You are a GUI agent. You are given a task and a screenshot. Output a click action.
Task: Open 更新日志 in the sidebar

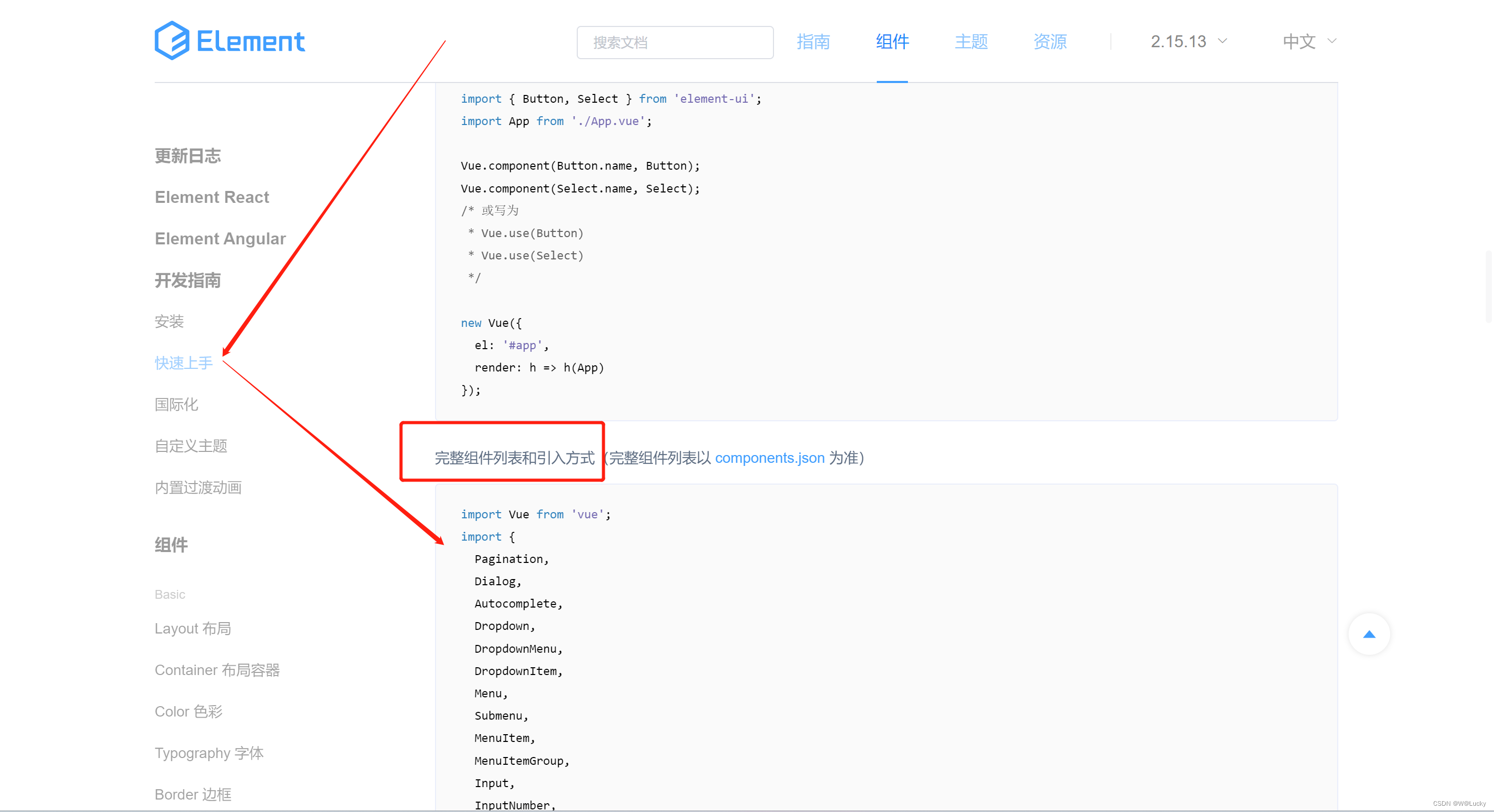tap(187, 156)
